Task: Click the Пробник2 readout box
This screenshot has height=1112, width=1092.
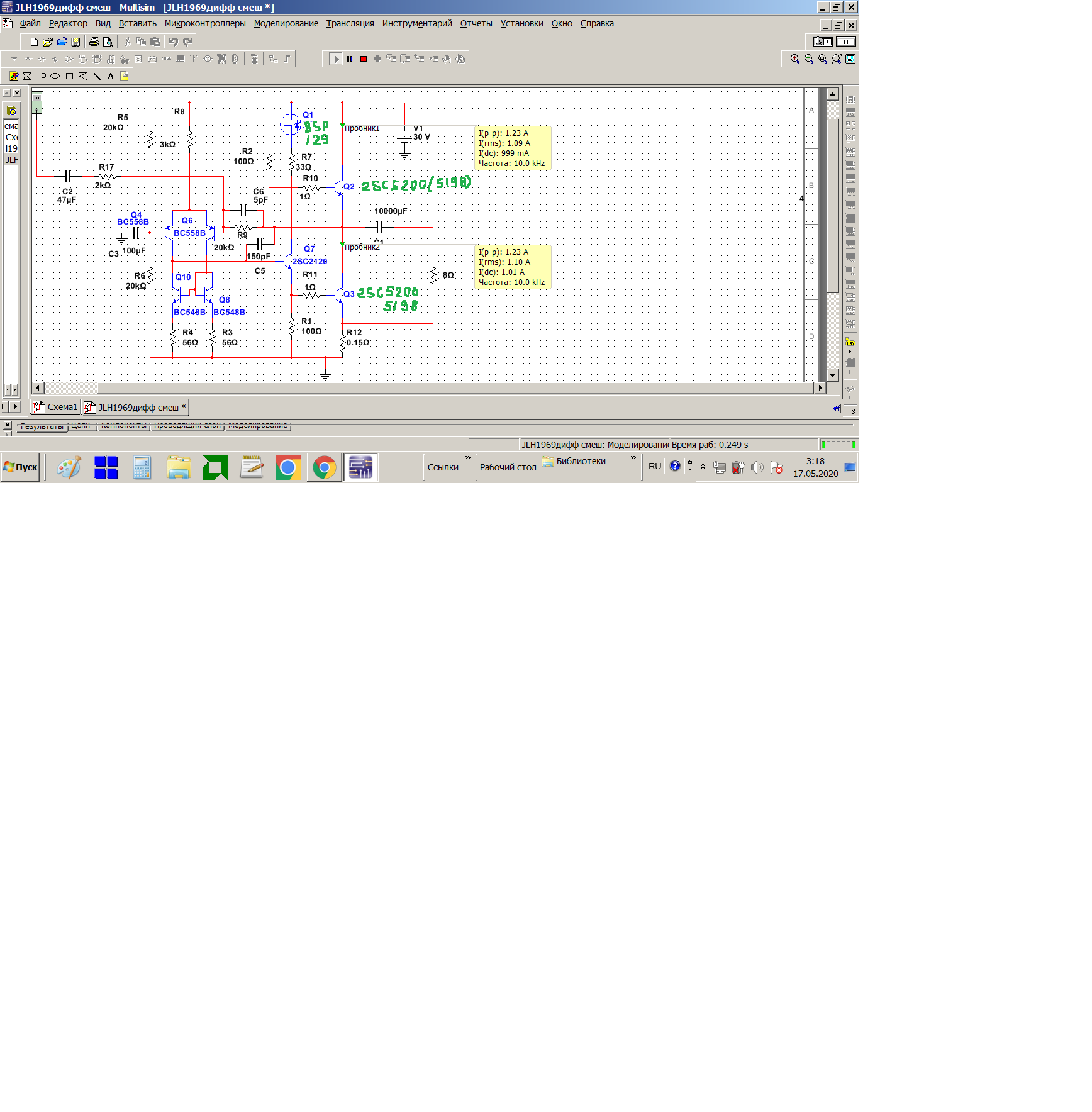Action: point(513,267)
